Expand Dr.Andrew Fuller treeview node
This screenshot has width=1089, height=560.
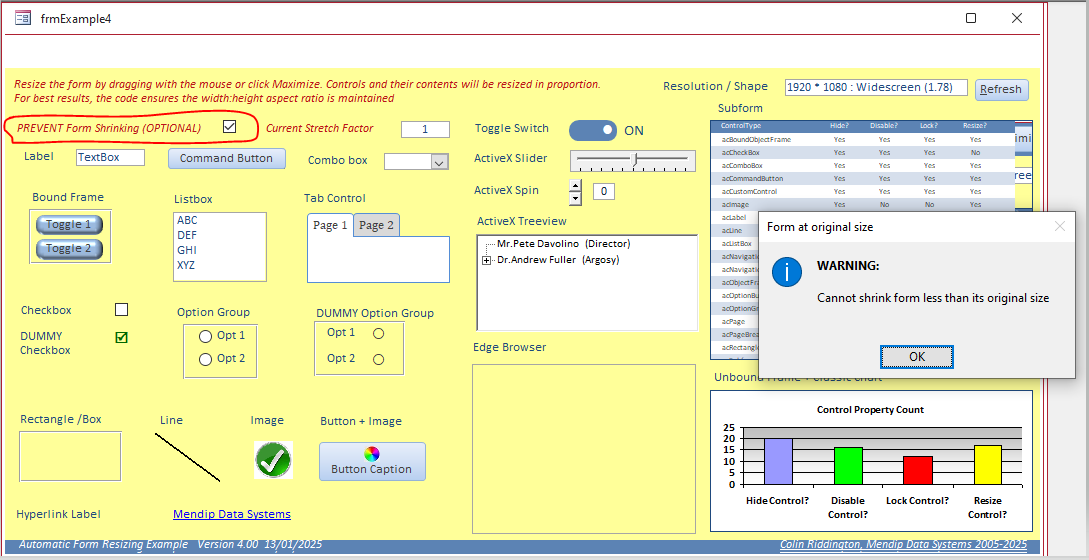pos(487,261)
